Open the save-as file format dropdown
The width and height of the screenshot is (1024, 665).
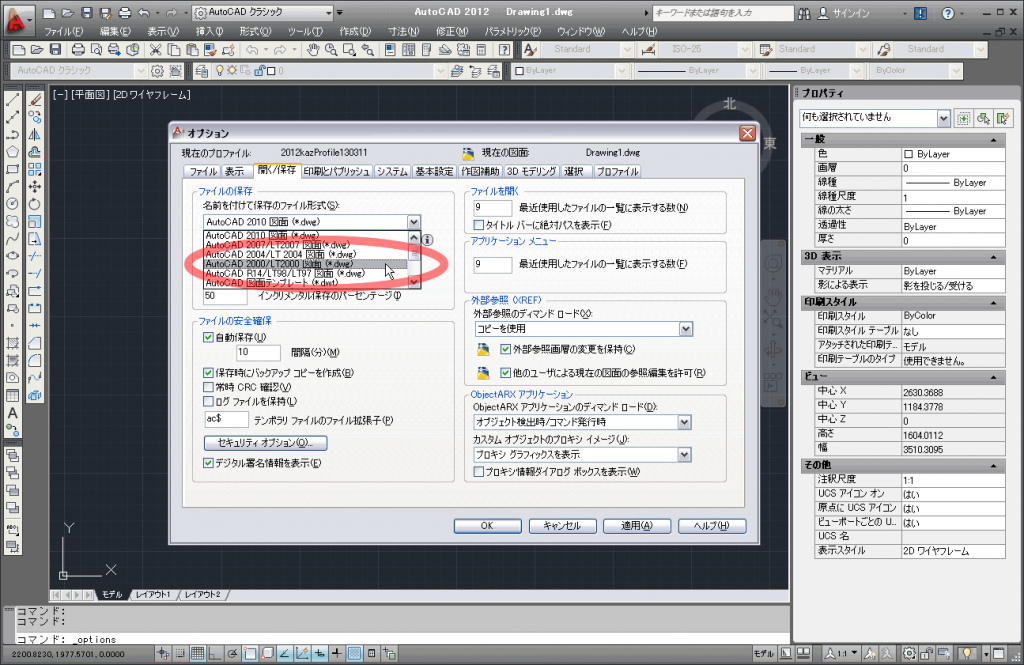pos(413,222)
